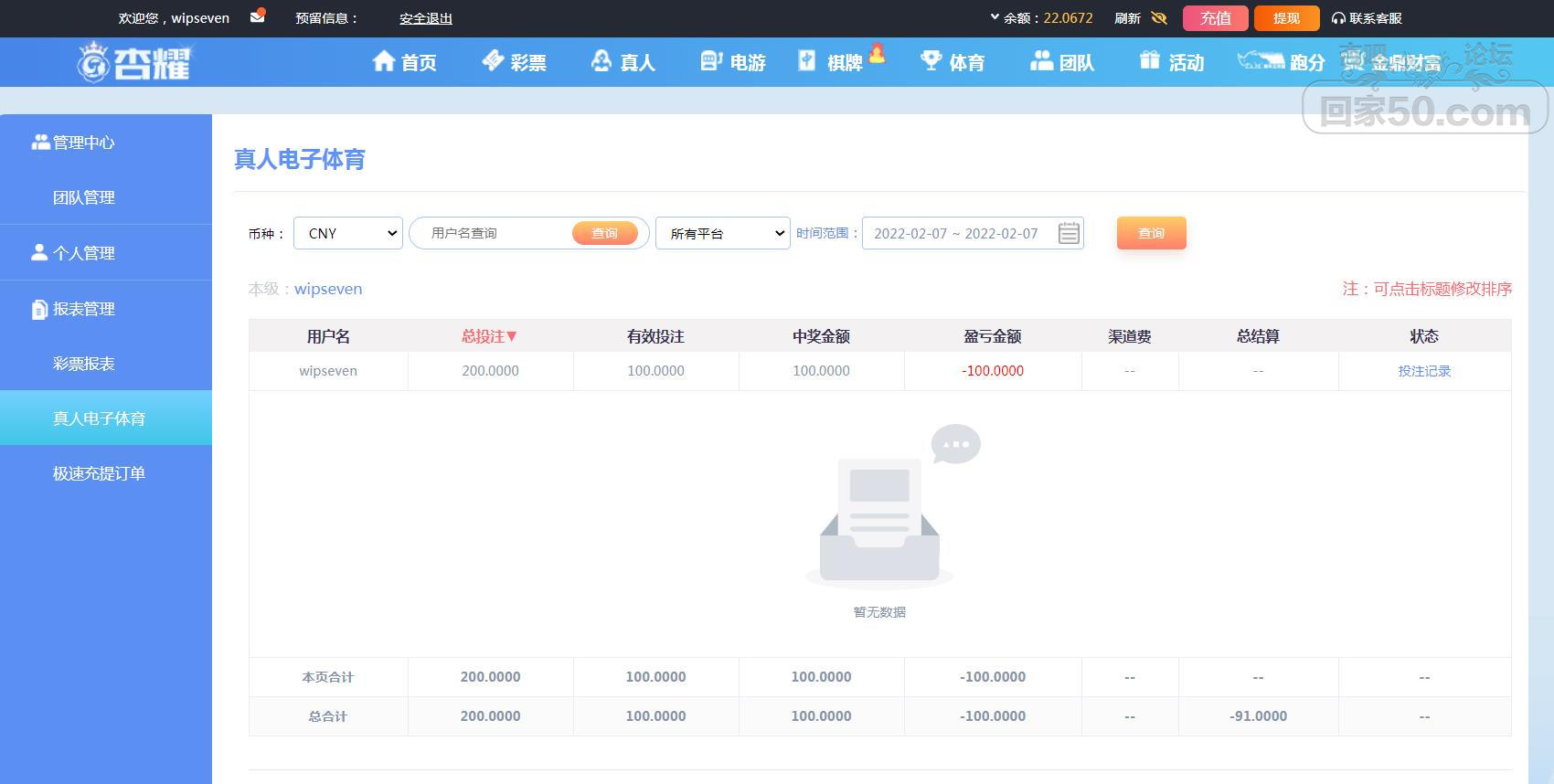
Task: Click the wipseven username in table row
Action: [x=328, y=371]
